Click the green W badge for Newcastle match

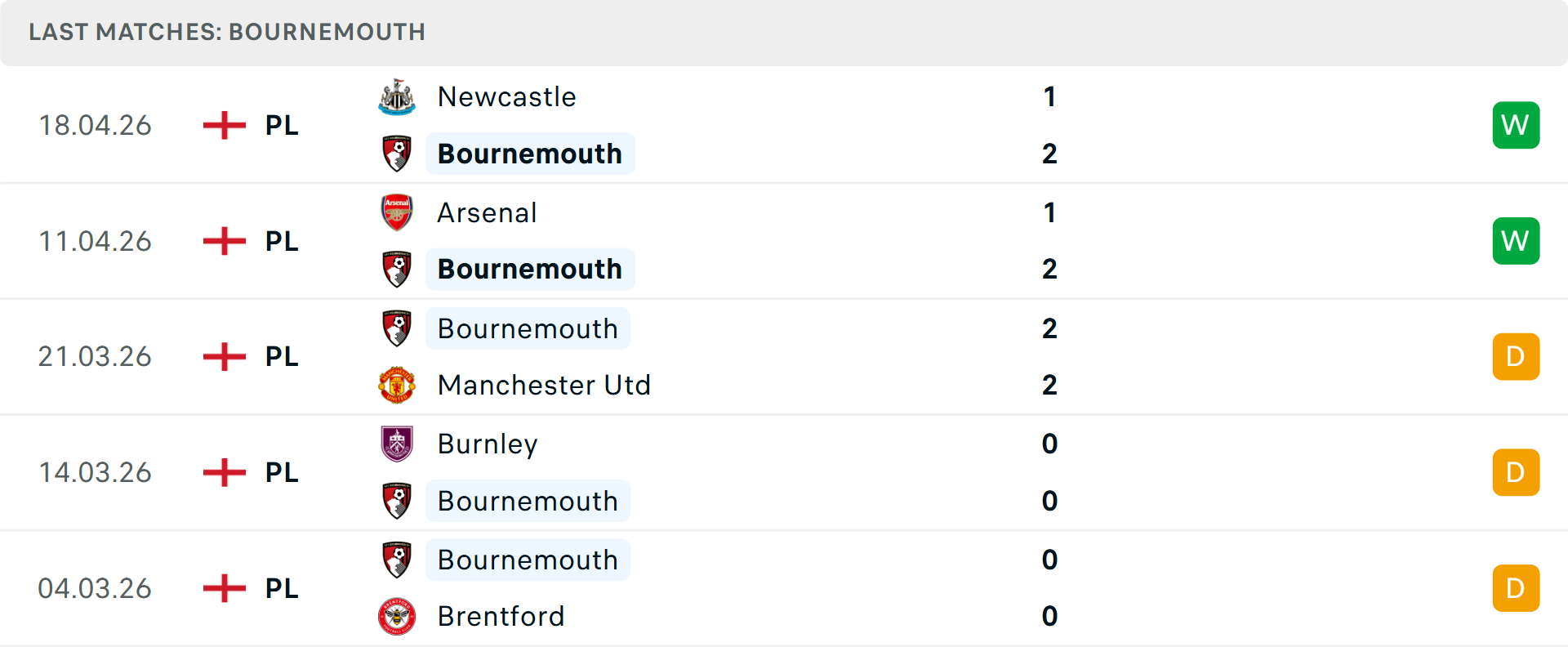(x=1516, y=125)
